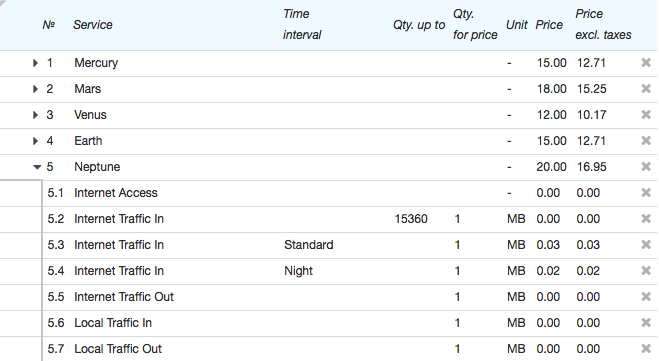Remove the Earth service row
The image size is (659, 361).
pos(646,141)
